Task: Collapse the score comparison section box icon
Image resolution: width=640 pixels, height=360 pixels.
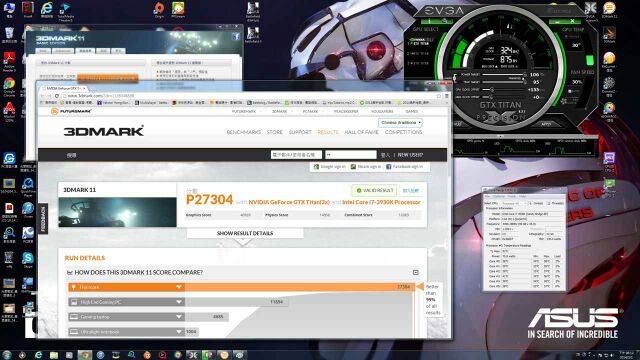Action: point(416,272)
